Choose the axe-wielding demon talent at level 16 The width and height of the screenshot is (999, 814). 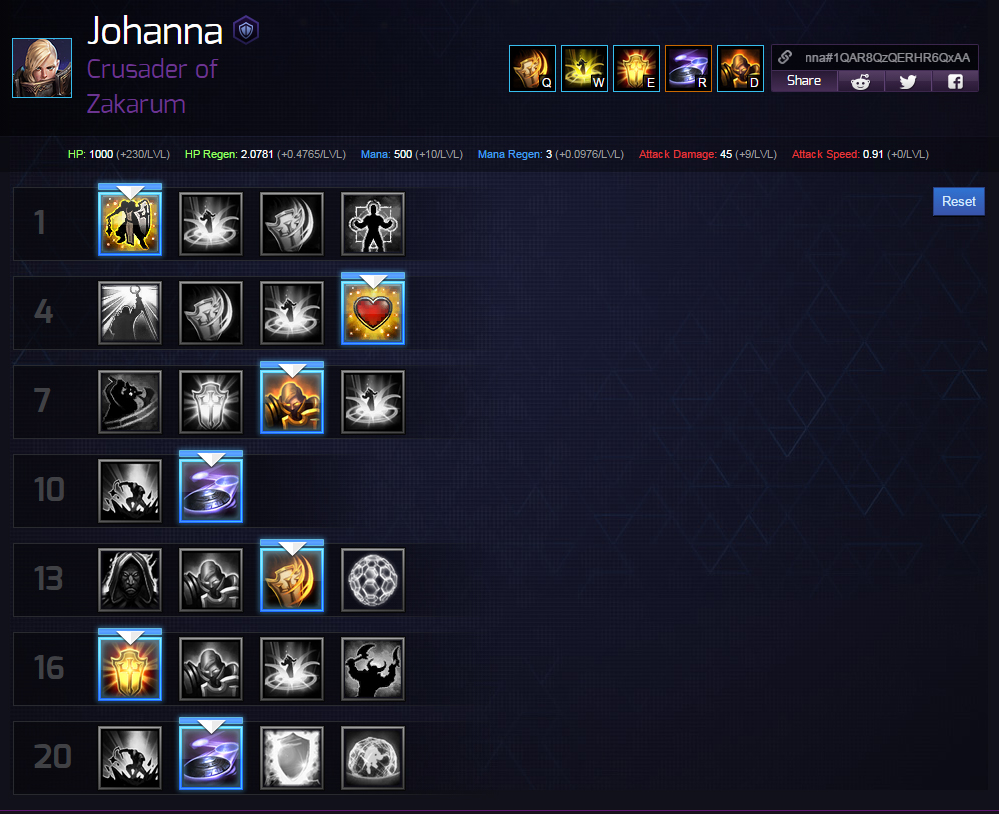point(373,669)
